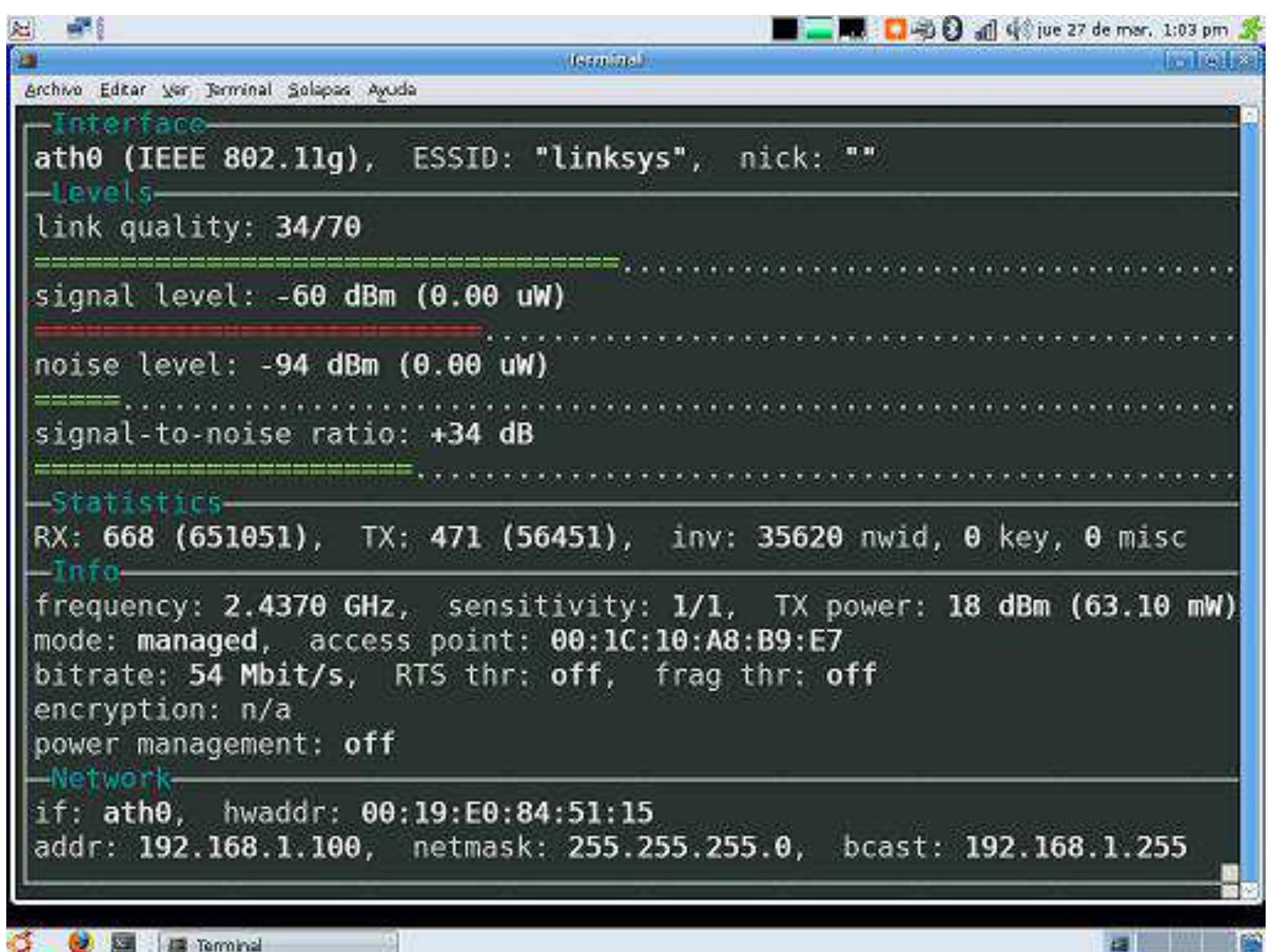This screenshot has width=1279, height=952.
Task: Click the green system monitor graph applet
Action: [x=819, y=30]
